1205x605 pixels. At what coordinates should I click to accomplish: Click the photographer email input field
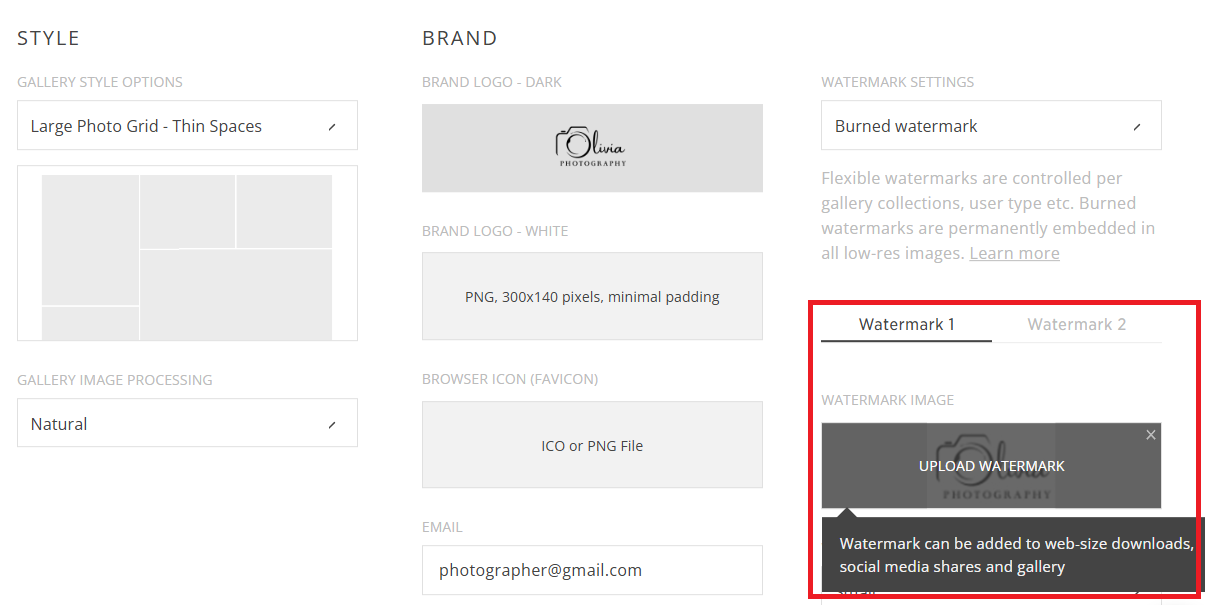point(592,569)
